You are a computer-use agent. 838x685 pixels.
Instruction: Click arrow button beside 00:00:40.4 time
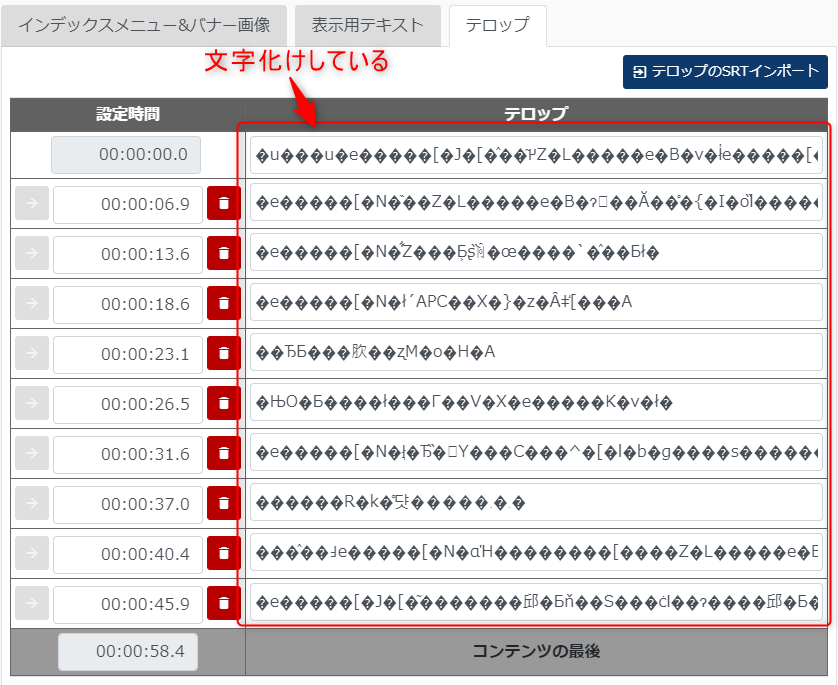(31, 554)
